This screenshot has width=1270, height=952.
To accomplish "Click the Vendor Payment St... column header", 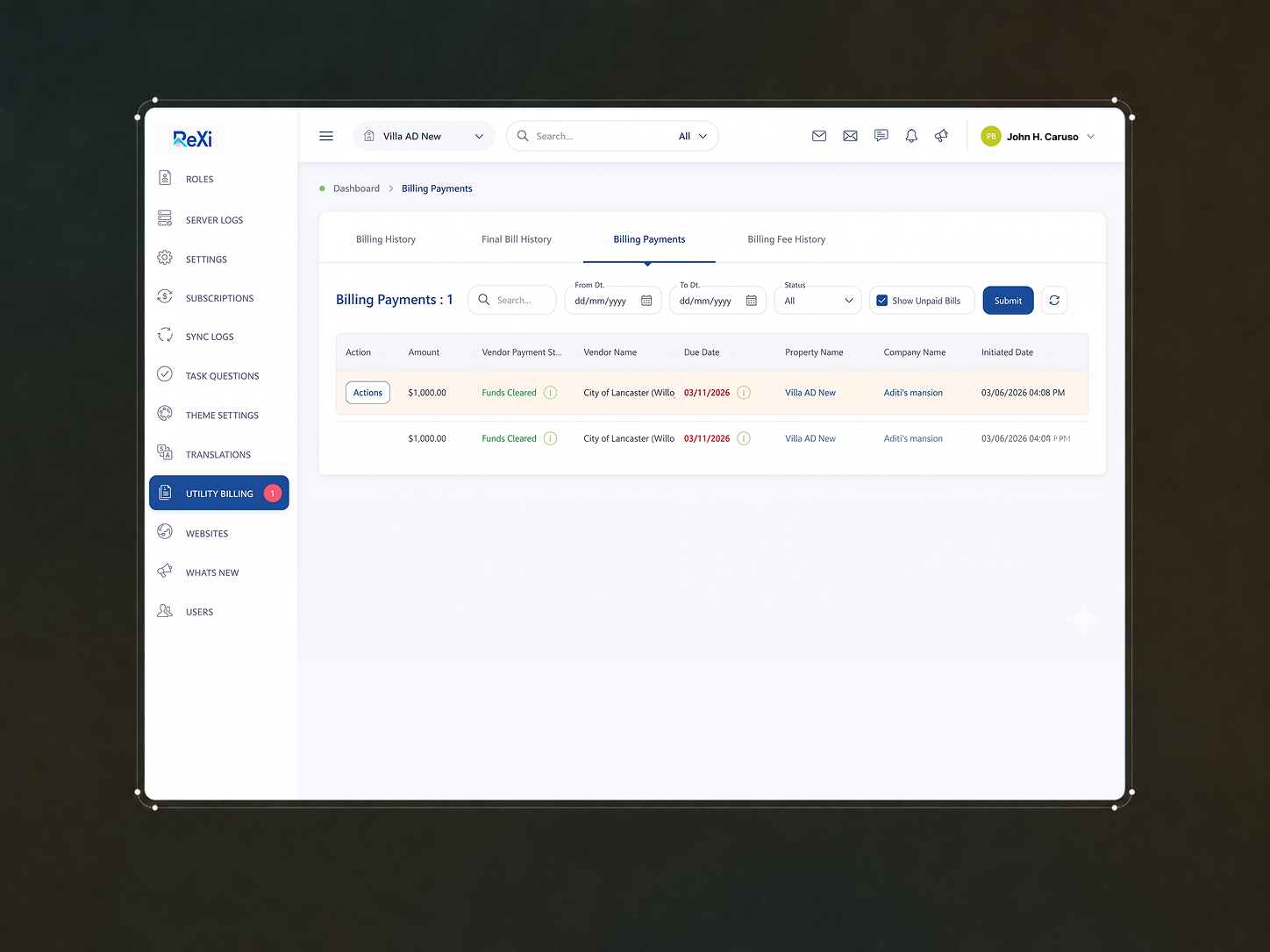I will click(x=522, y=352).
